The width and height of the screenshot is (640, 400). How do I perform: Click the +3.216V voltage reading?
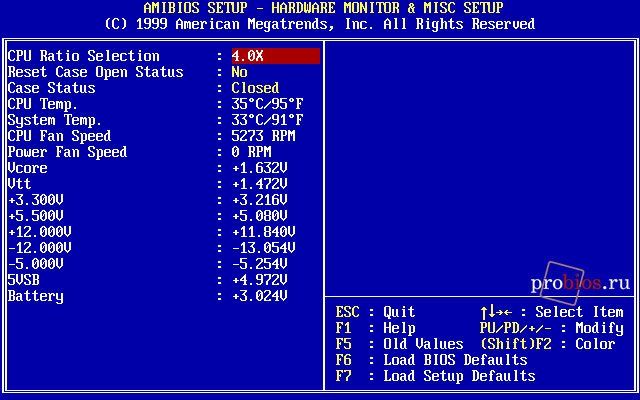click(x=260, y=200)
